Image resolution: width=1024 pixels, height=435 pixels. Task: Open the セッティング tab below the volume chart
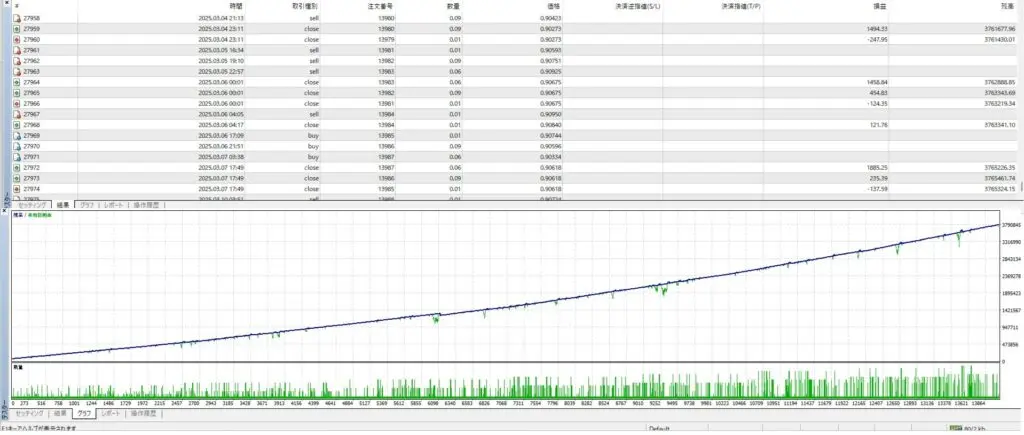coord(29,414)
